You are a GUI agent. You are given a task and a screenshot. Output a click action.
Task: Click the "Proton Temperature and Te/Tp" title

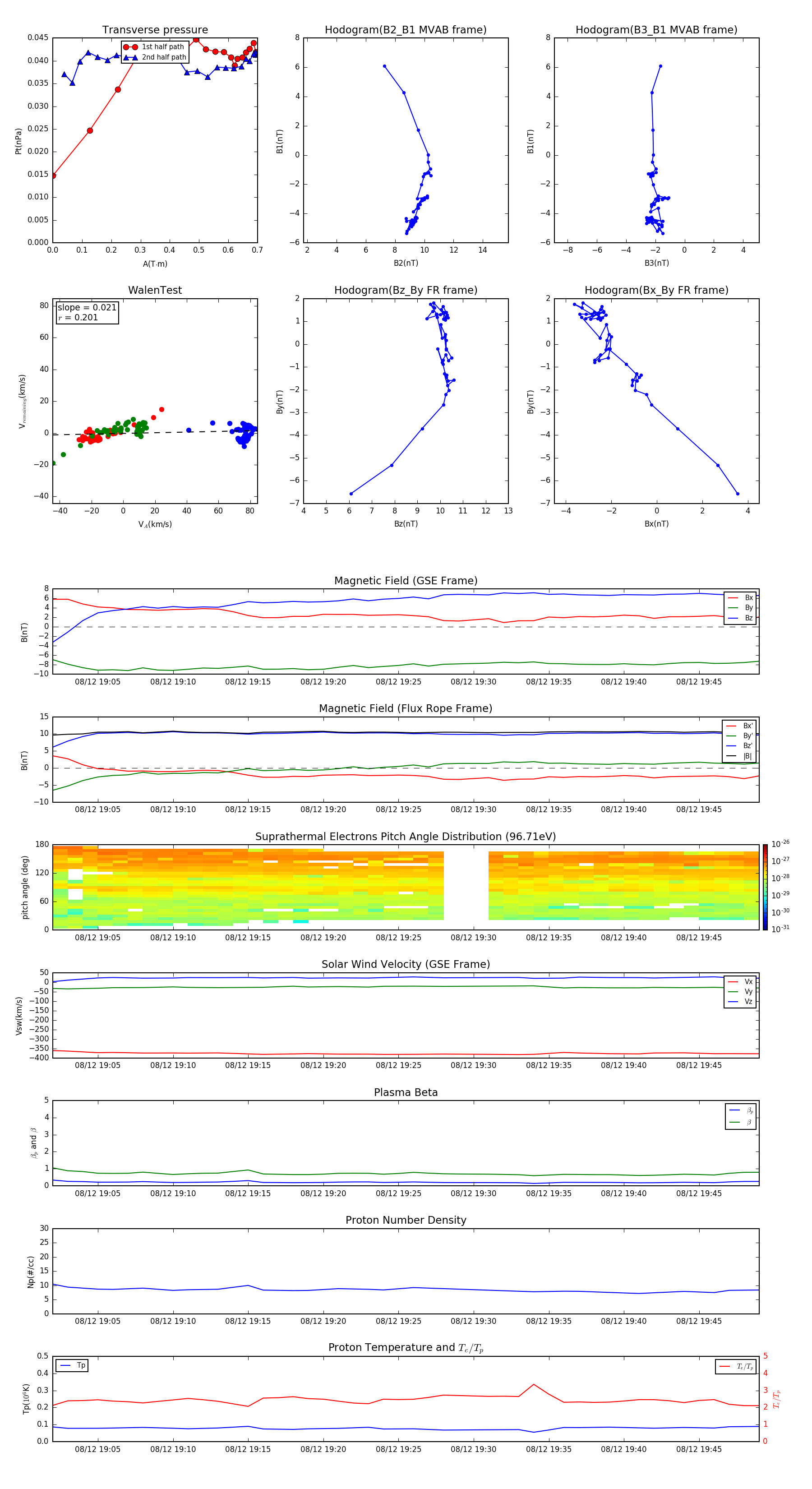click(406, 1348)
